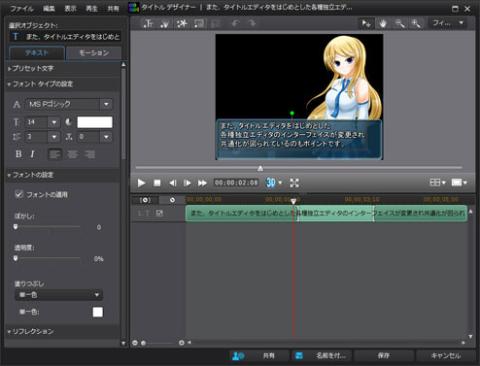The width and height of the screenshot is (480, 366).
Task: Click the 共有 button at bottom
Action: coord(259,356)
